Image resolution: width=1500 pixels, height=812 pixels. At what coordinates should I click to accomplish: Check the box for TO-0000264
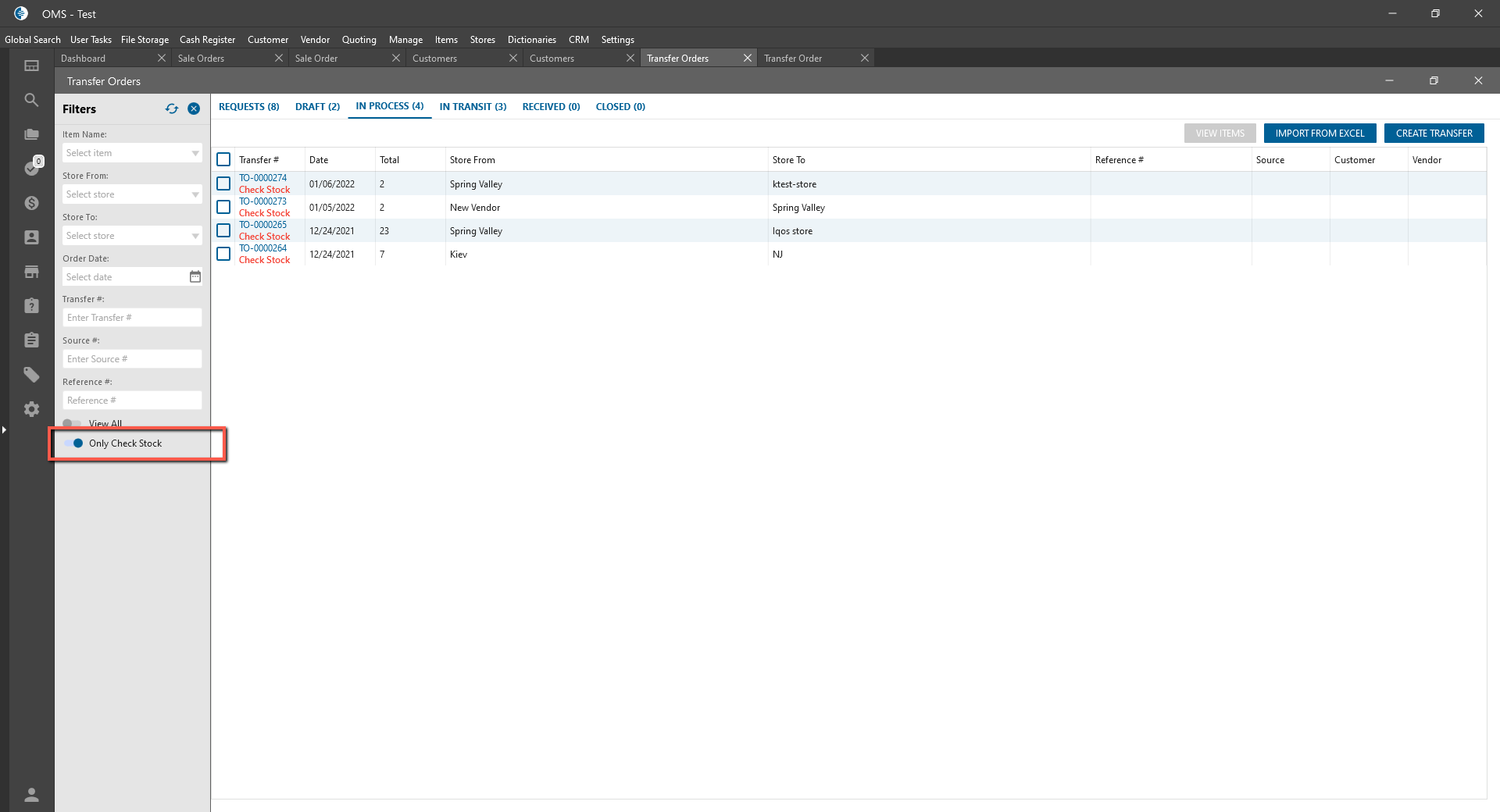[x=223, y=254]
